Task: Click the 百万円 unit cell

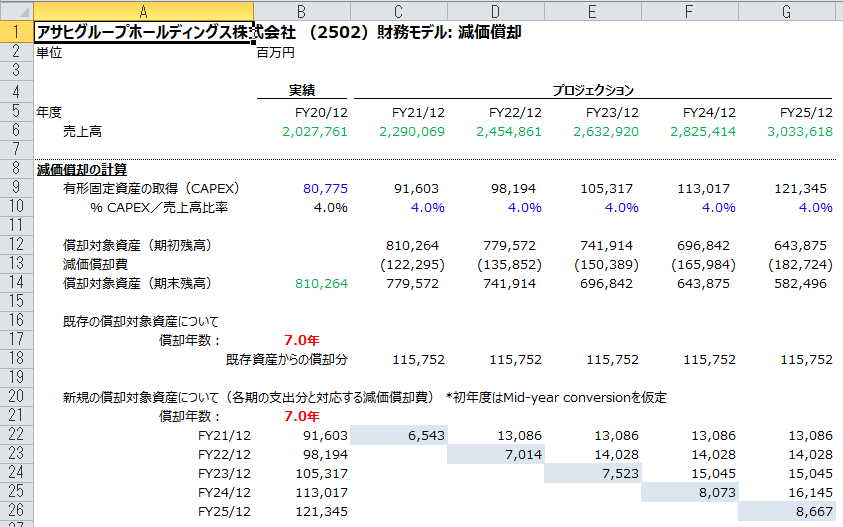Action: point(276,53)
